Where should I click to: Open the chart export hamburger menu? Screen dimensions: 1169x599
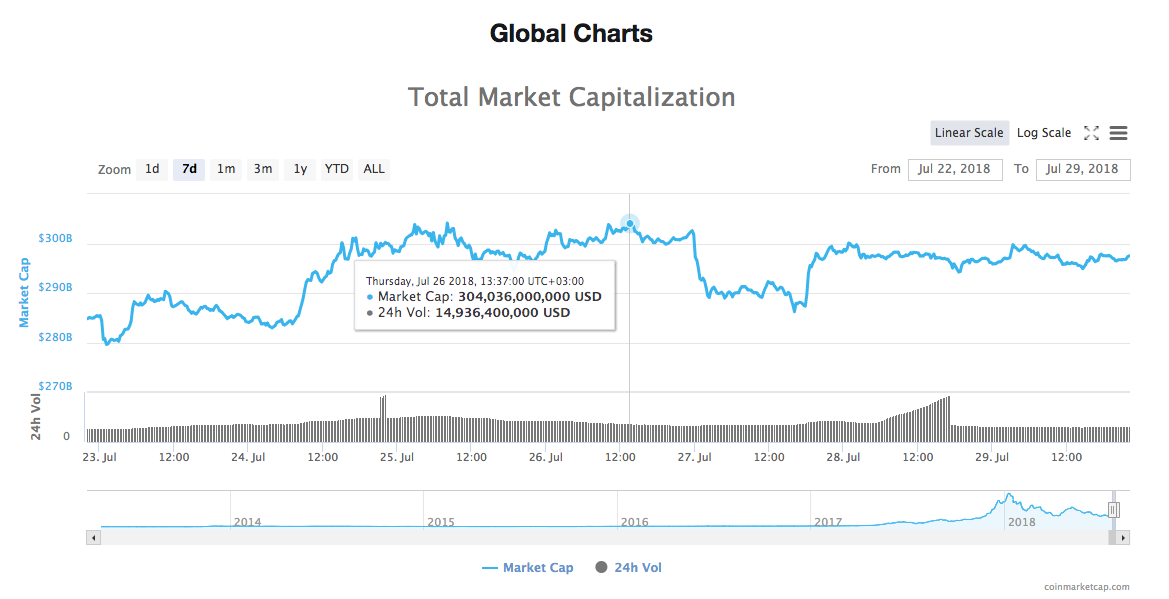pos(1118,132)
